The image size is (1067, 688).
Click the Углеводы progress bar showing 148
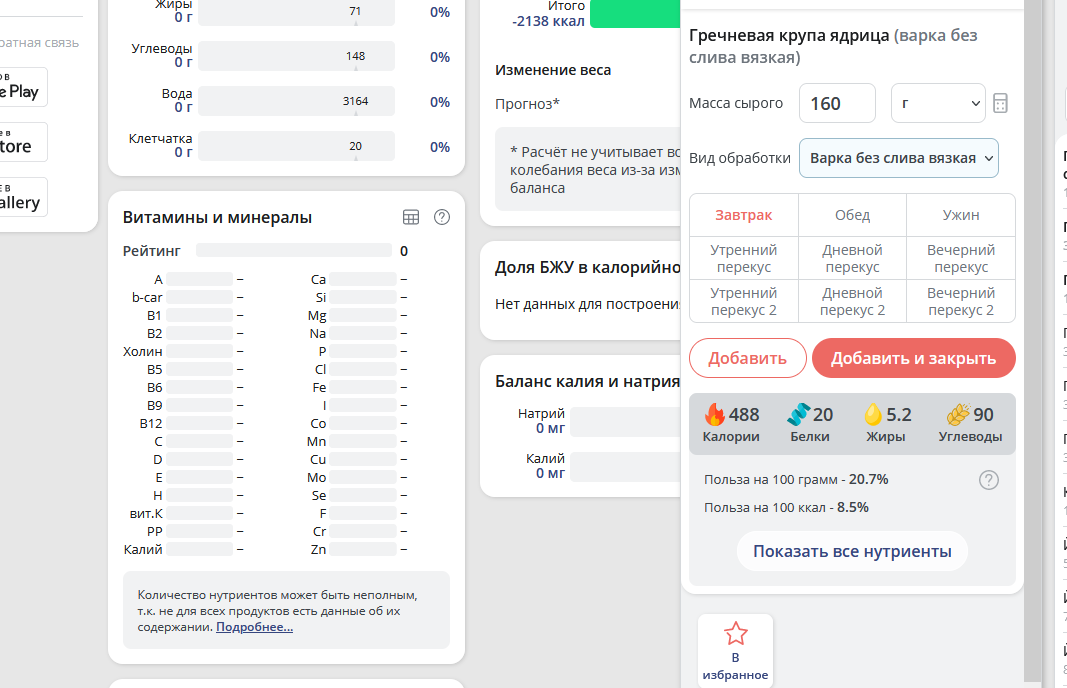click(x=296, y=56)
